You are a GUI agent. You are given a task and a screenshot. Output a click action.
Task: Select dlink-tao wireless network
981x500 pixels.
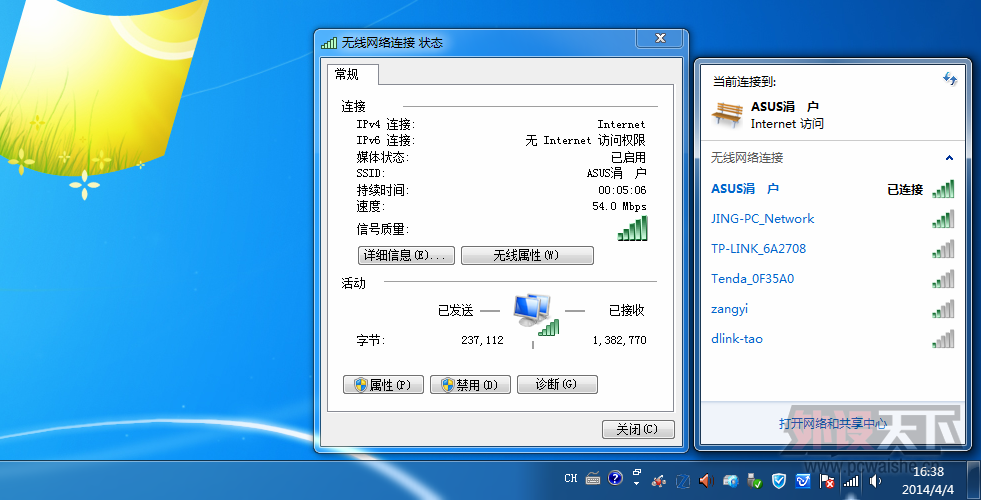click(x=833, y=339)
